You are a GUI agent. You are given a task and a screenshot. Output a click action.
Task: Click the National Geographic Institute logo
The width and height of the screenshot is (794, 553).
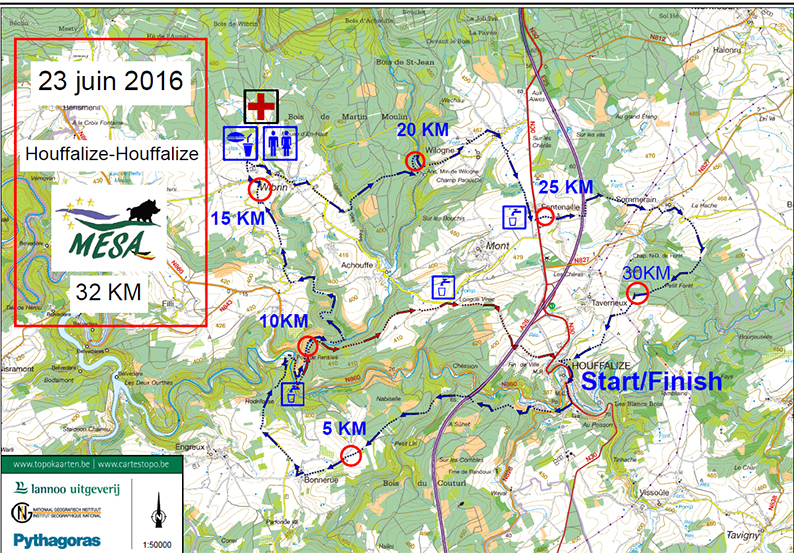pos(56,512)
